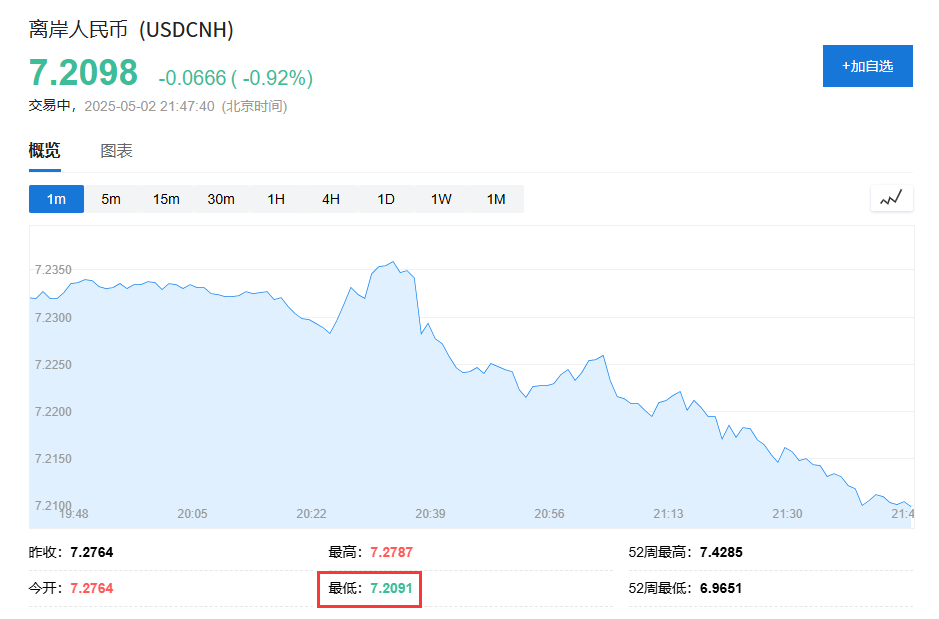939x619 pixels.
Task: Click the 最低 value 7.2091
Action: (x=391, y=588)
